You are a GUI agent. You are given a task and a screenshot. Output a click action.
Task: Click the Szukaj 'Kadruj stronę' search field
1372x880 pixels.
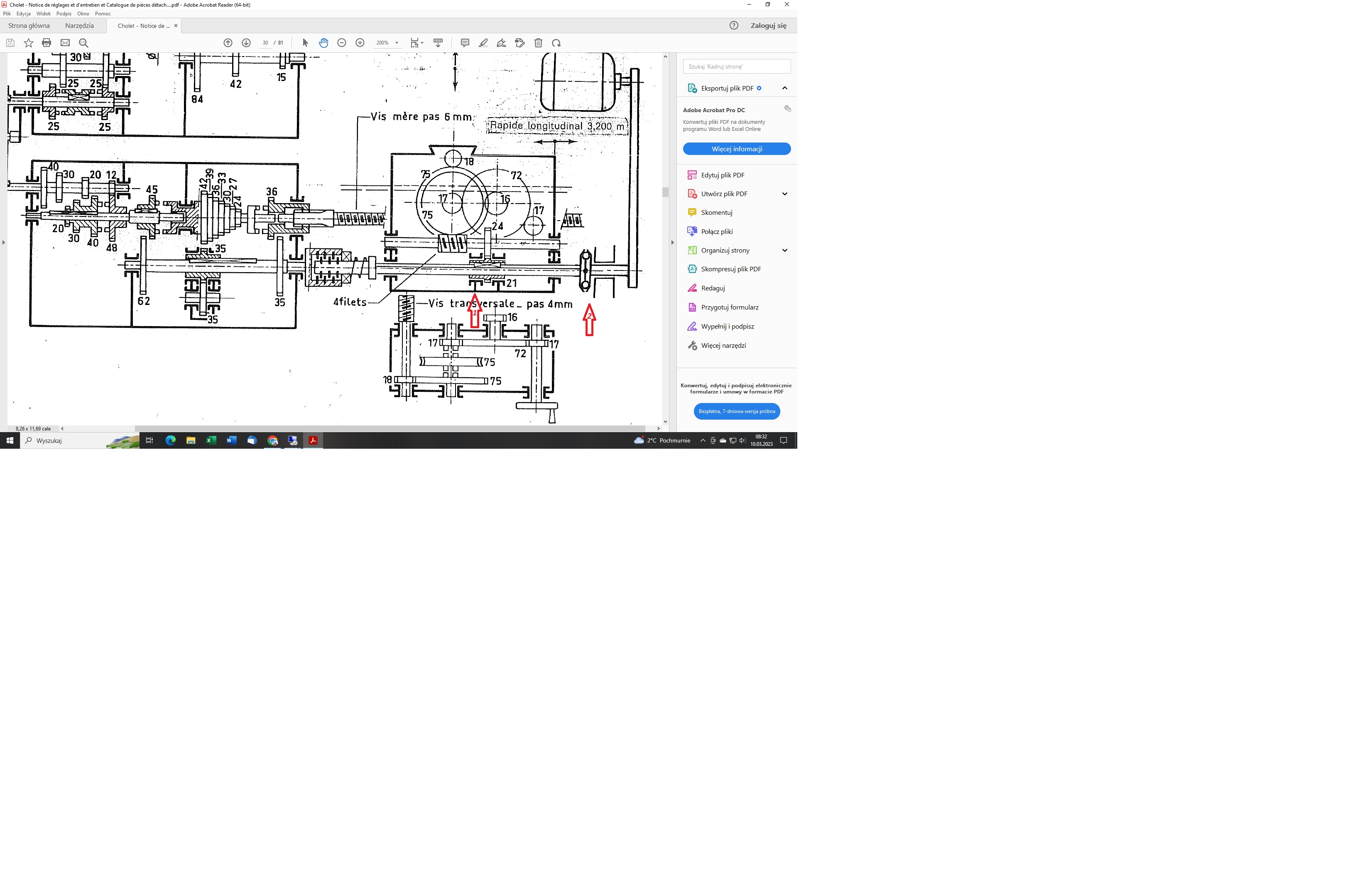tap(737, 66)
